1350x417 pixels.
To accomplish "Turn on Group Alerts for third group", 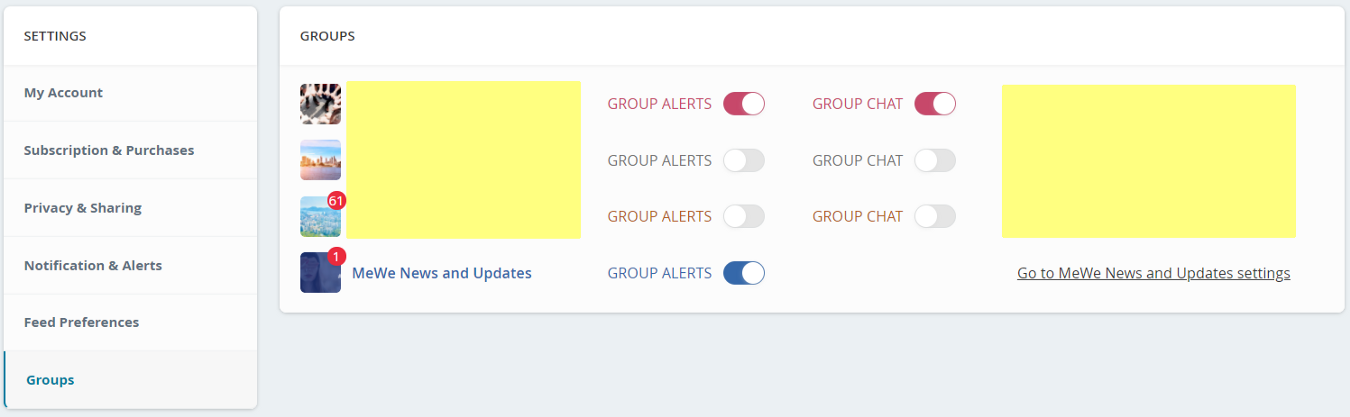I will (744, 216).
